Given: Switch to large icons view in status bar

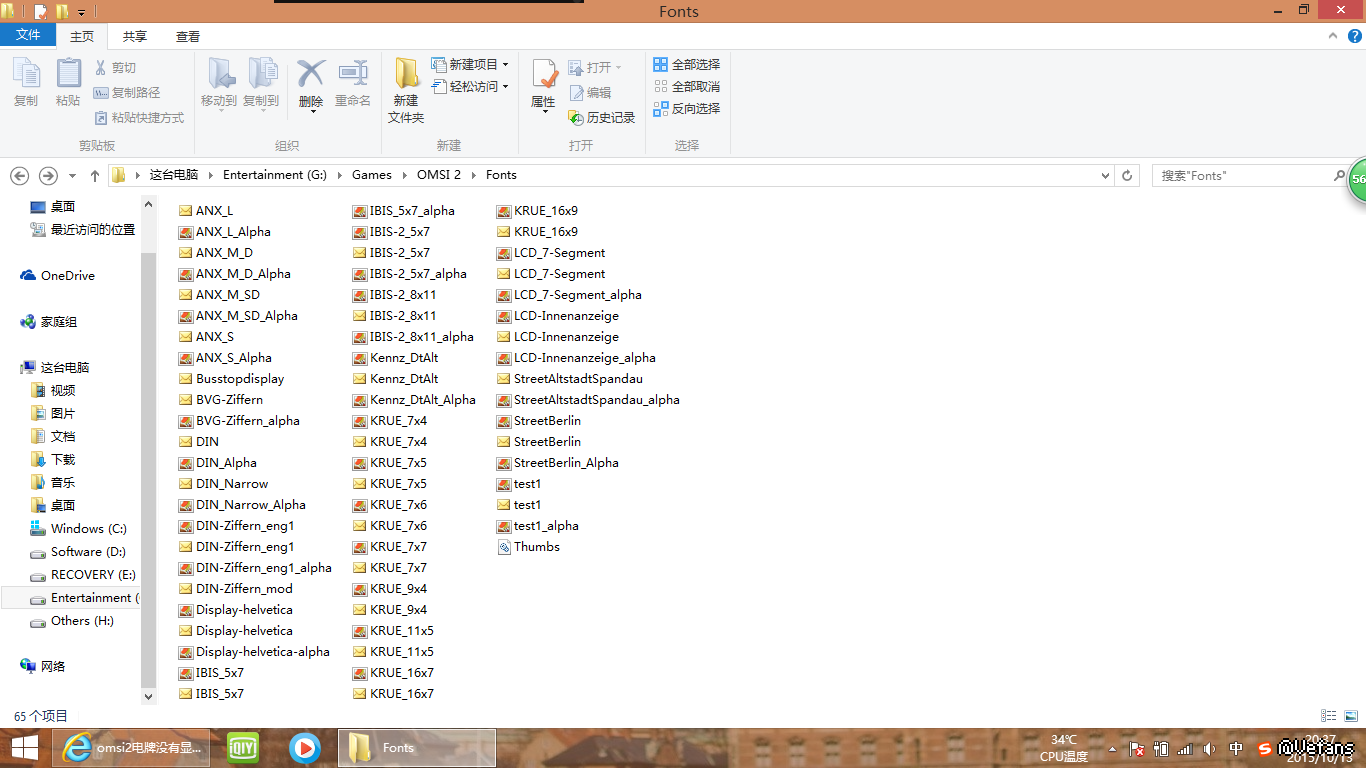Looking at the screenshot, I should [x=1352, y=716].
